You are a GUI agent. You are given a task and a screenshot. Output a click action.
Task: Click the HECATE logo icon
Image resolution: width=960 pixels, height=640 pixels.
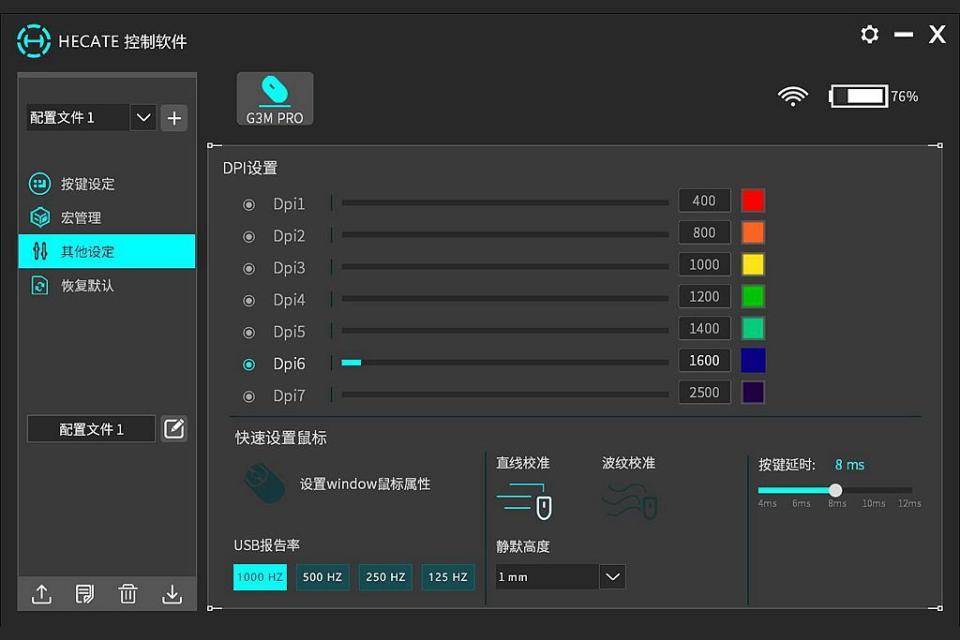[34, 41]
